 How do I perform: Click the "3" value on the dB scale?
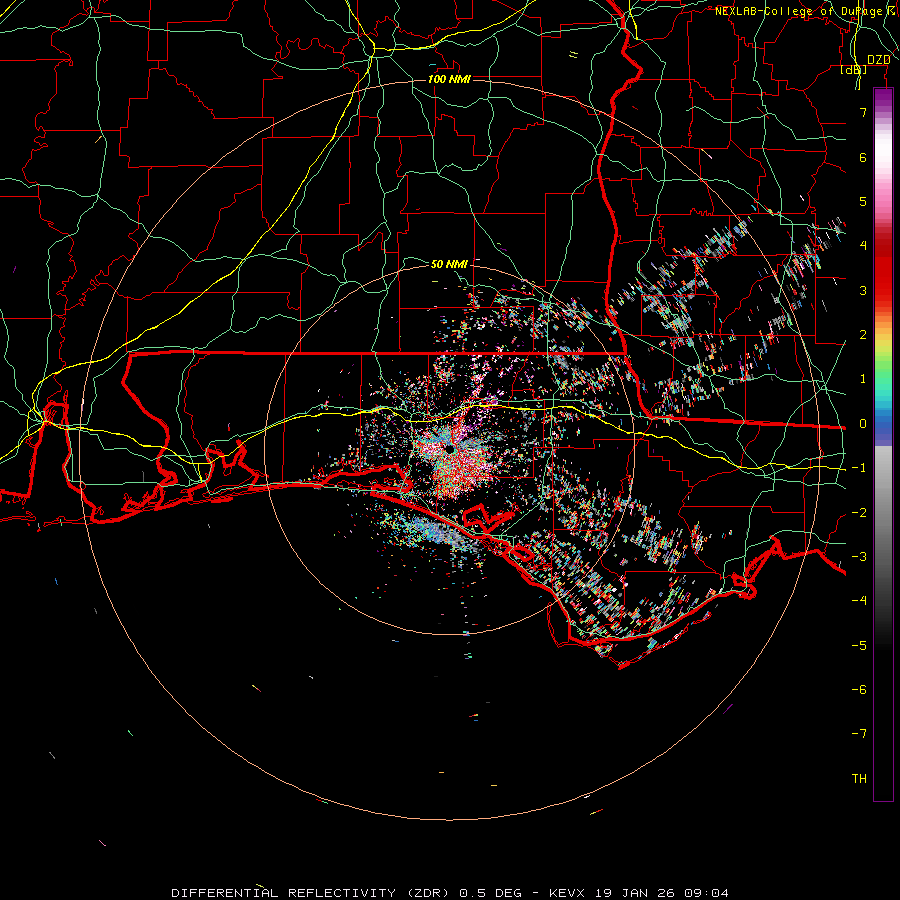[863, 290]
